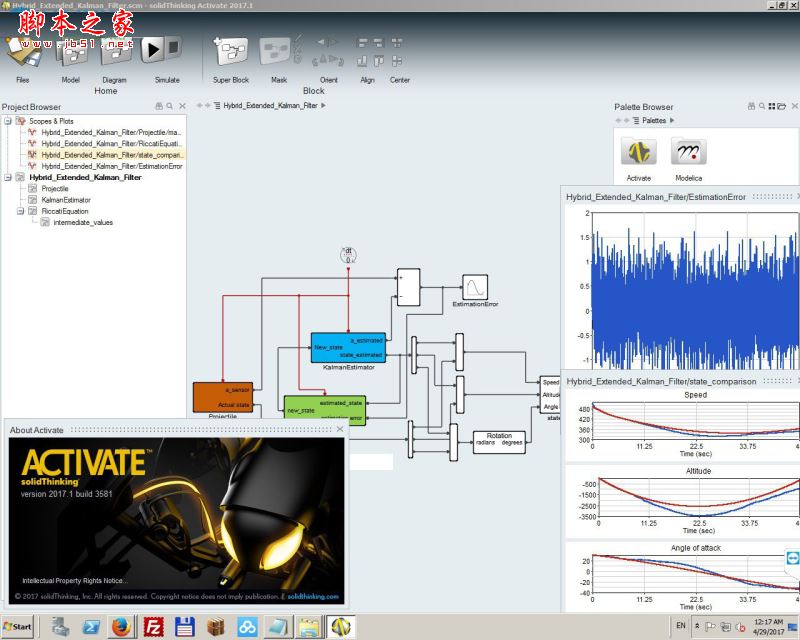800x640 pixels.
Task: Open the Diagram tool icon
Action: [116, 53]
